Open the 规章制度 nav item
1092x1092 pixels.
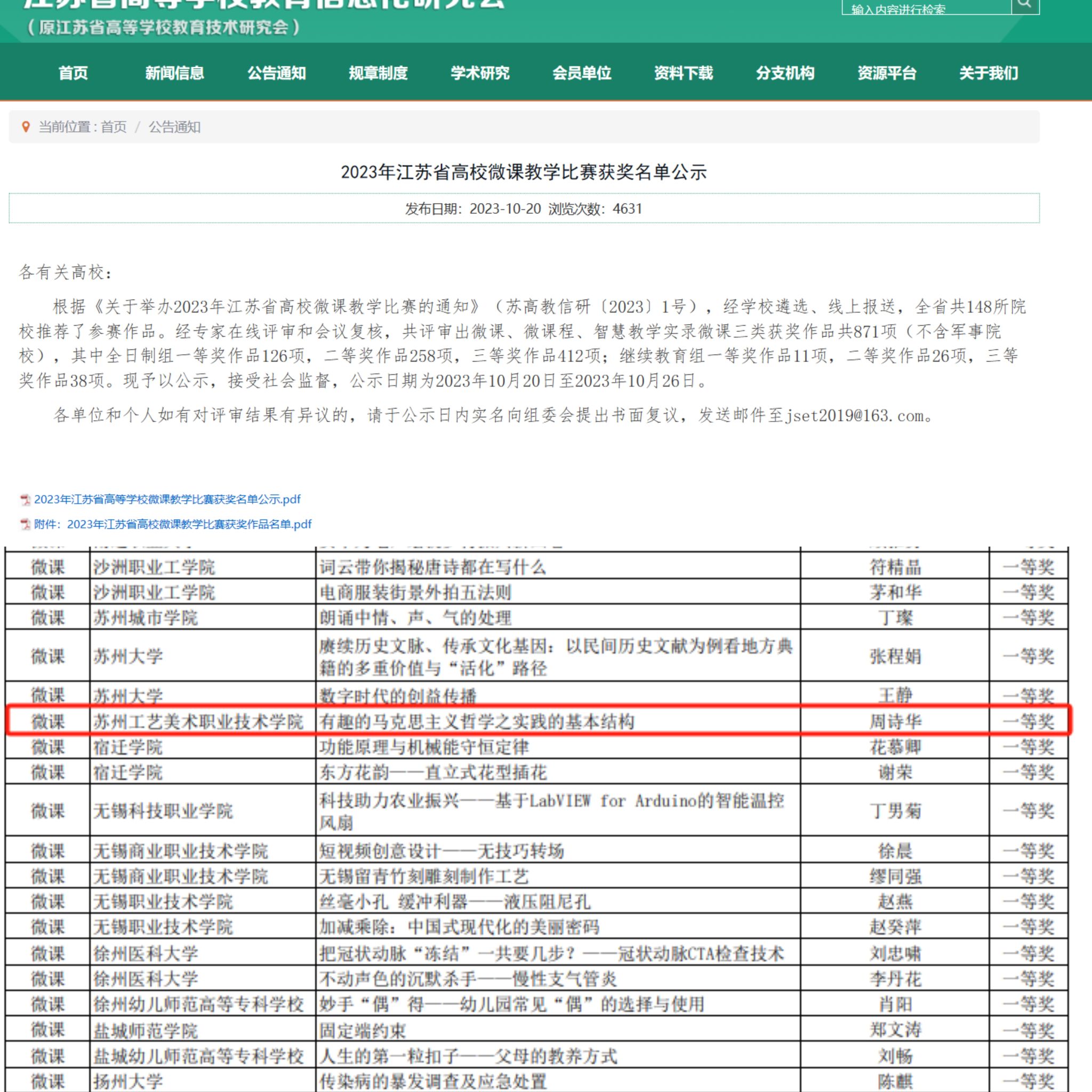pyautogui.click(x=378, y=73)
